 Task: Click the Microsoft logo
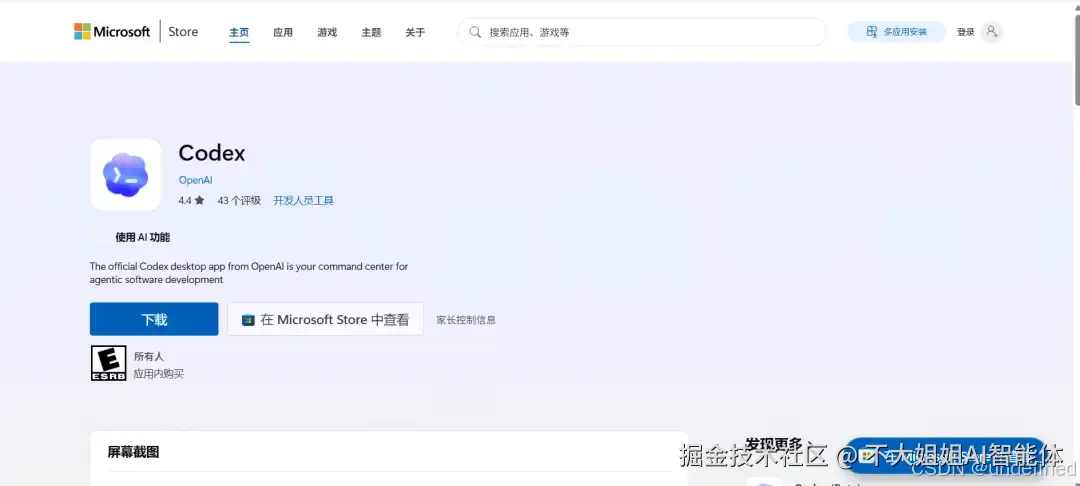(x=112, y=32)
